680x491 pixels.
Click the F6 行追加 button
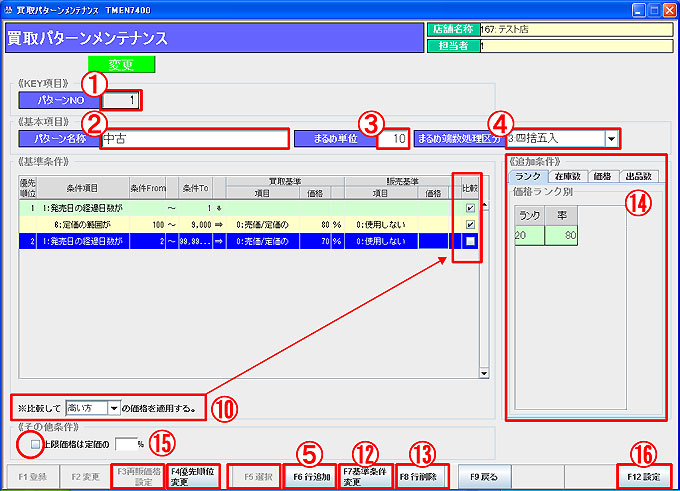click(x=311, y=477)
